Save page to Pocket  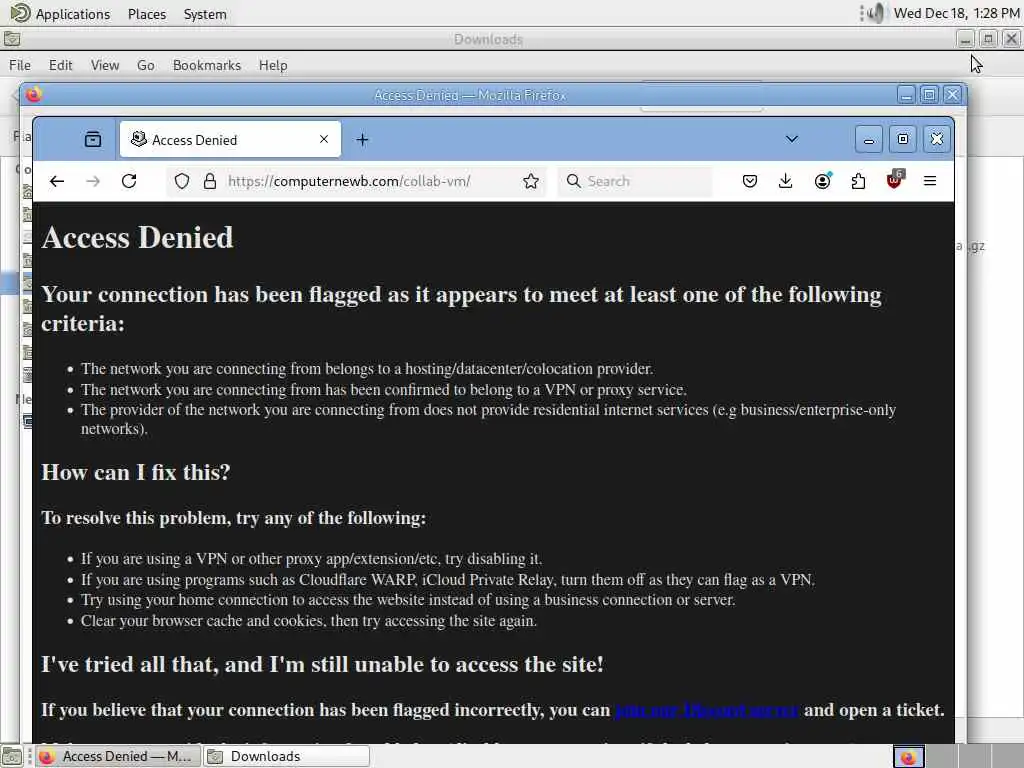[x=750, y=181]
